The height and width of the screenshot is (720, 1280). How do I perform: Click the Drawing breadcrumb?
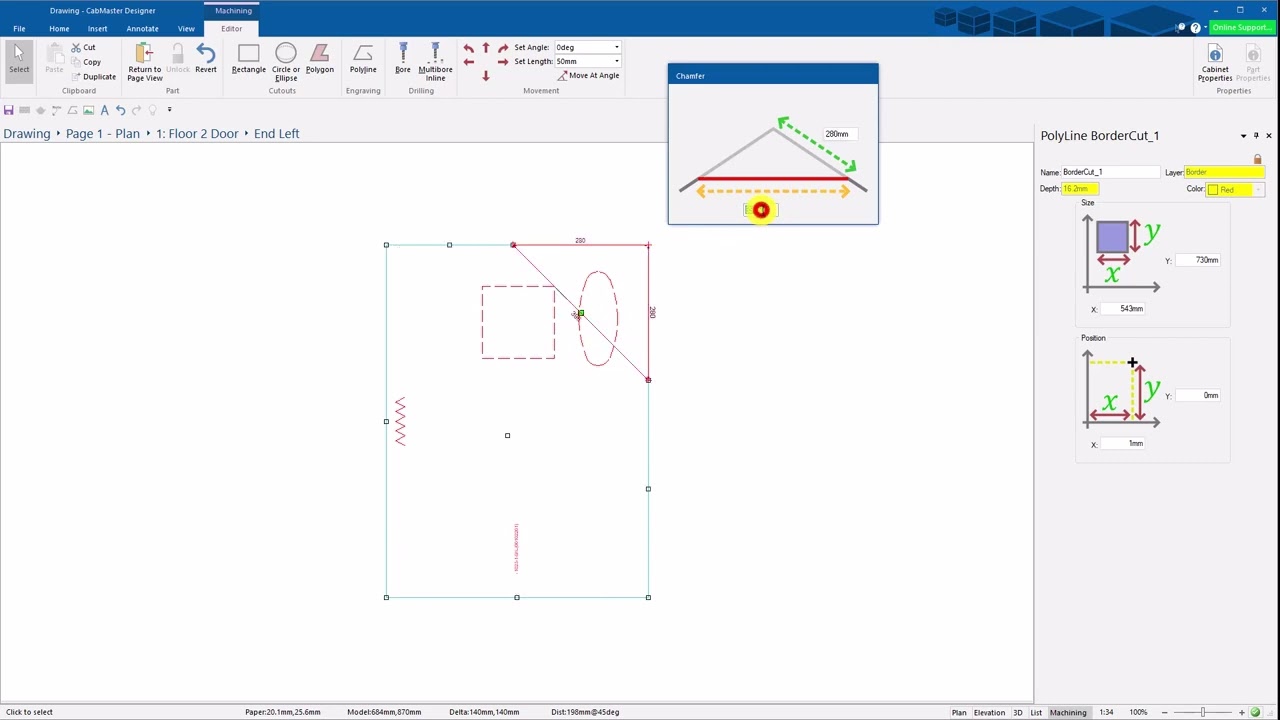[x=27, y=133]
